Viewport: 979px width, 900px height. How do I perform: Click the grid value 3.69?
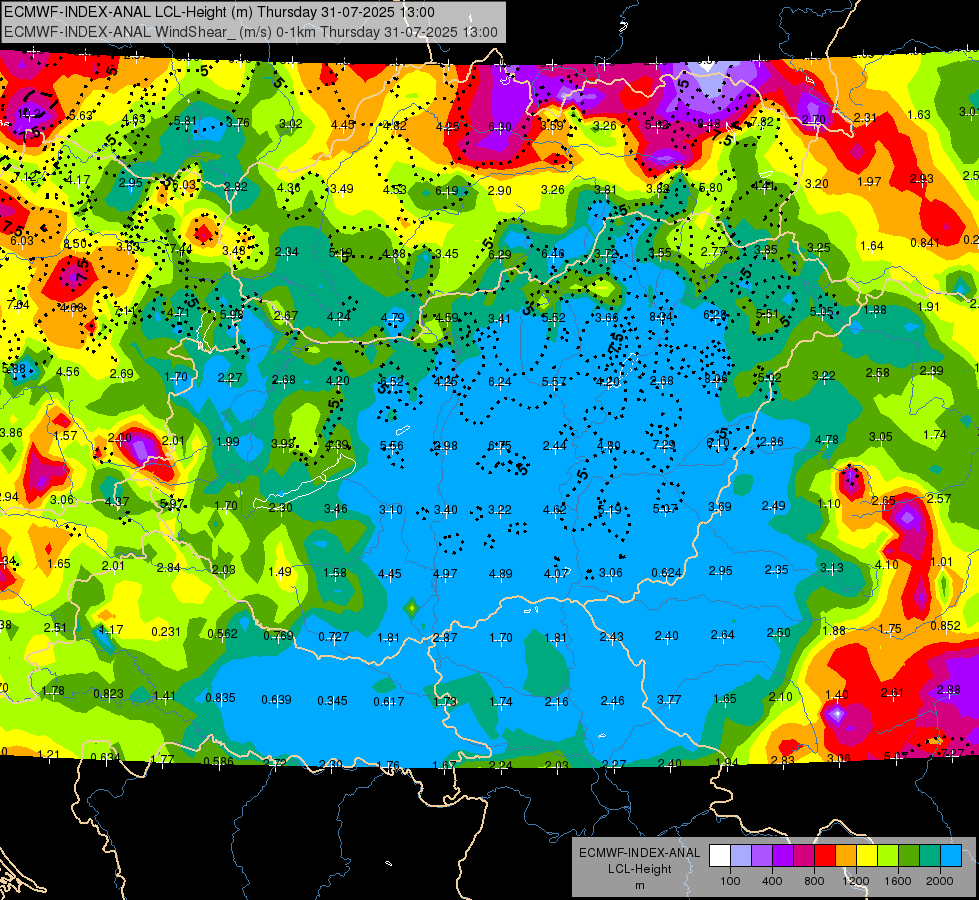[720, 507]
